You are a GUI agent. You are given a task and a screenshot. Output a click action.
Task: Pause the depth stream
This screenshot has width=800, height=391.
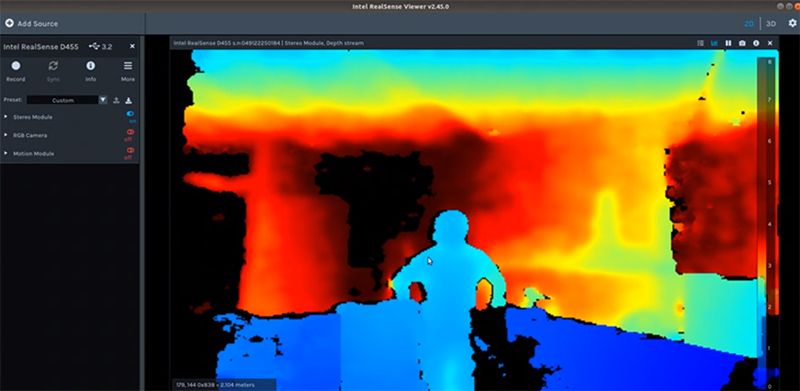click(729, 43)
